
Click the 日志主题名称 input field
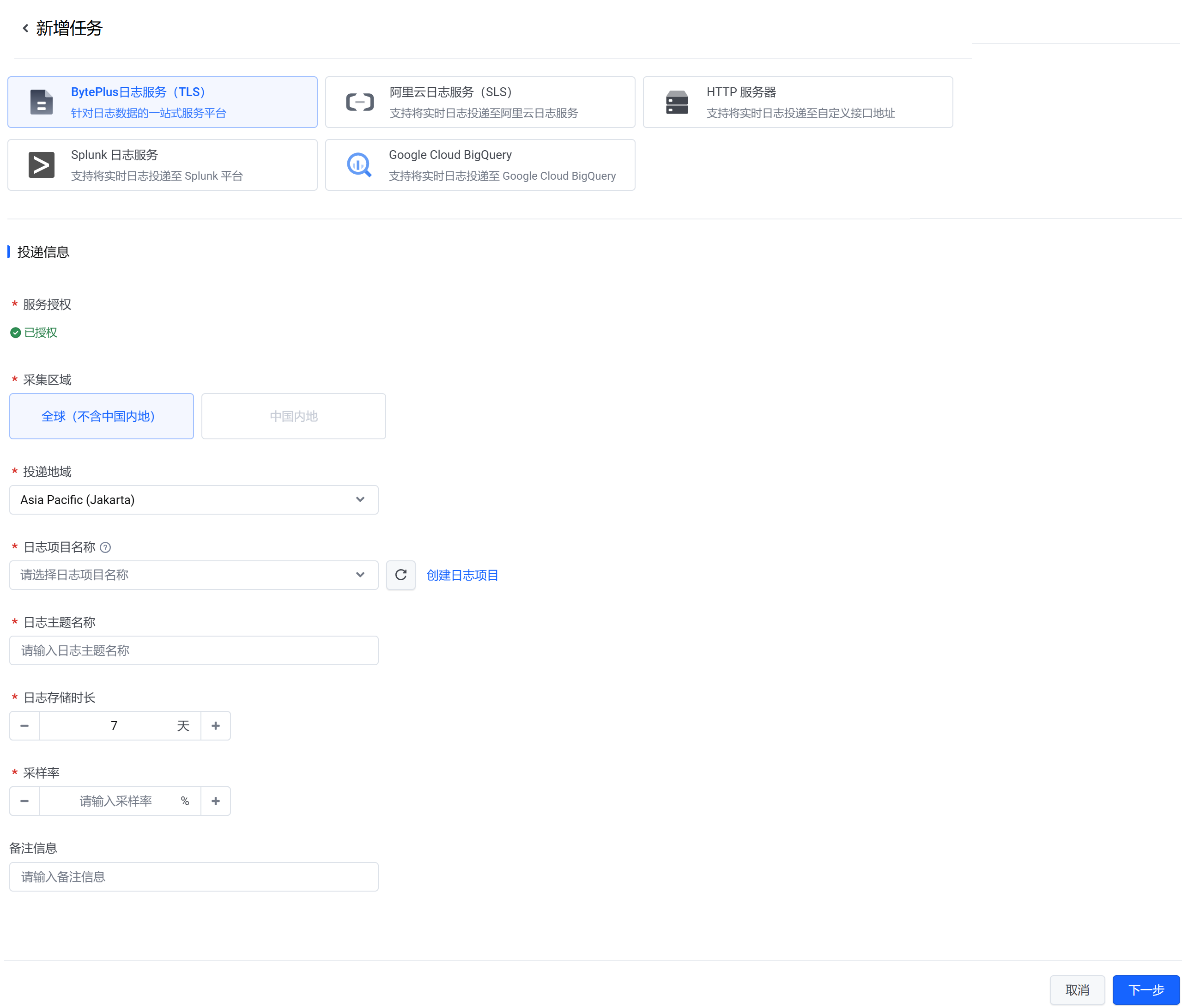pyautogui.click(x=194, y=650)
